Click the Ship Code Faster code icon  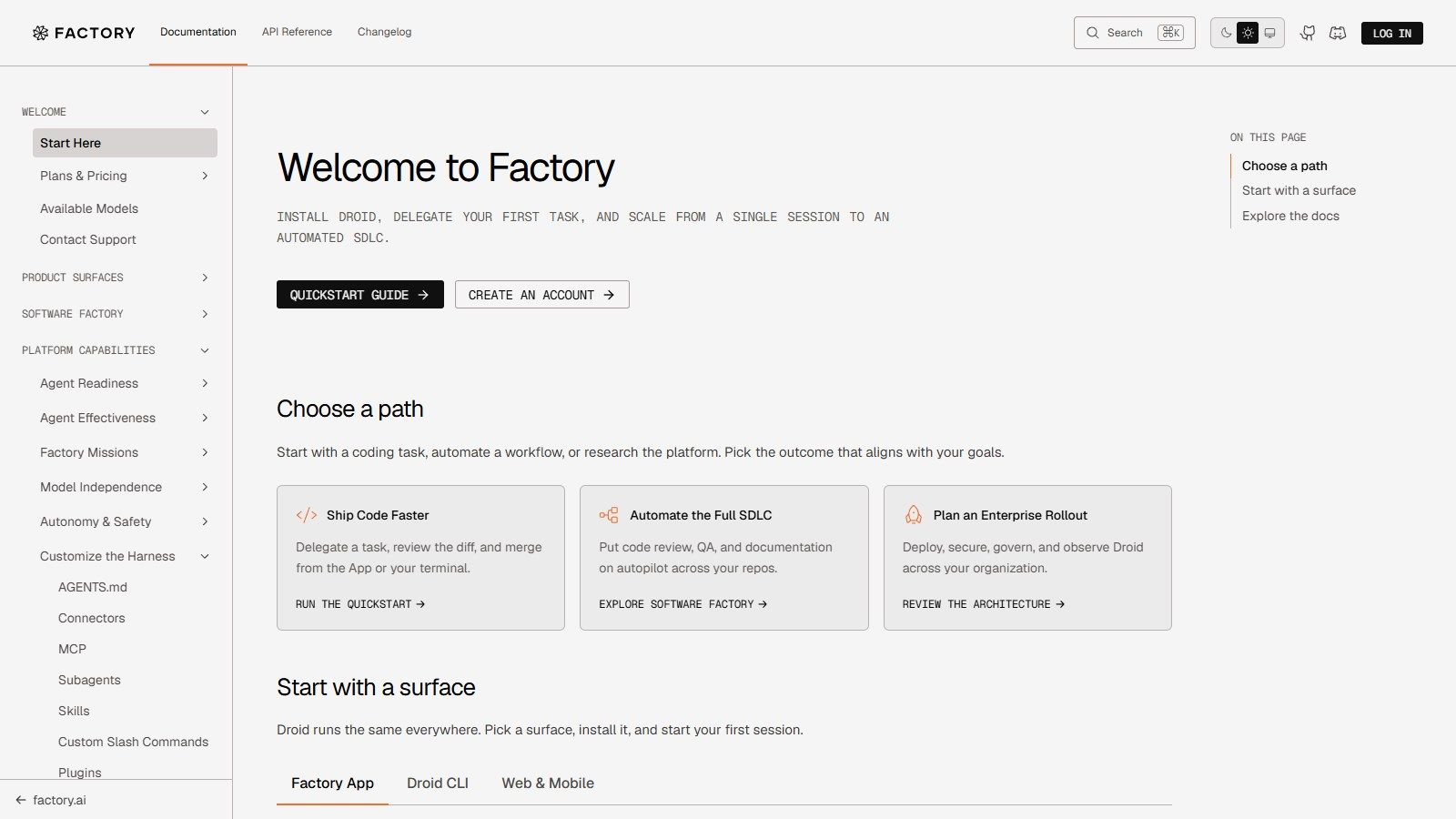307,515
